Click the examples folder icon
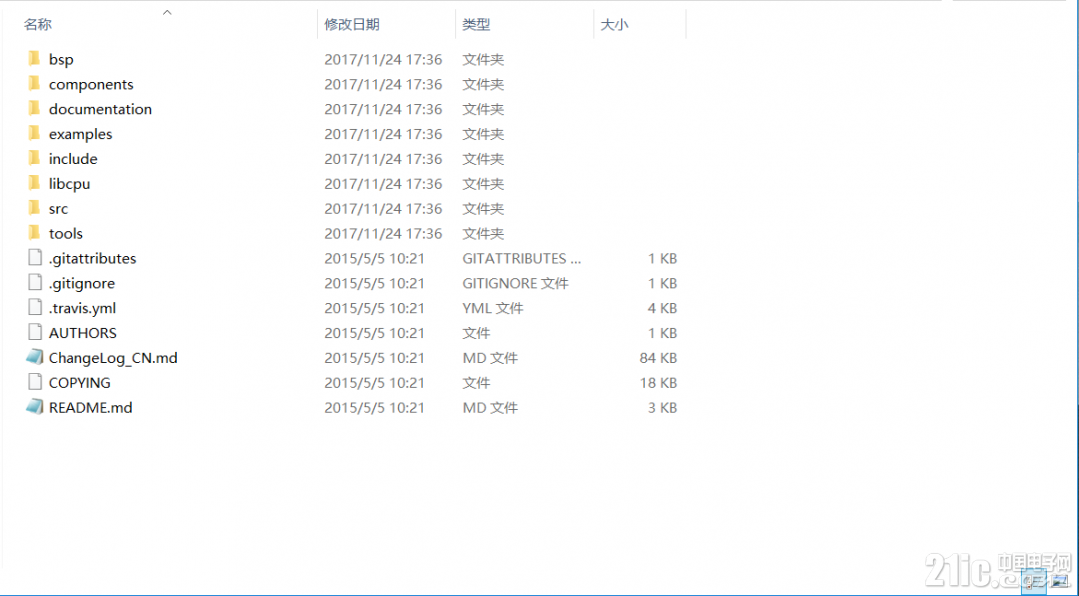Viewport: 1079px width, 596px height. click(x=34, y=133)
